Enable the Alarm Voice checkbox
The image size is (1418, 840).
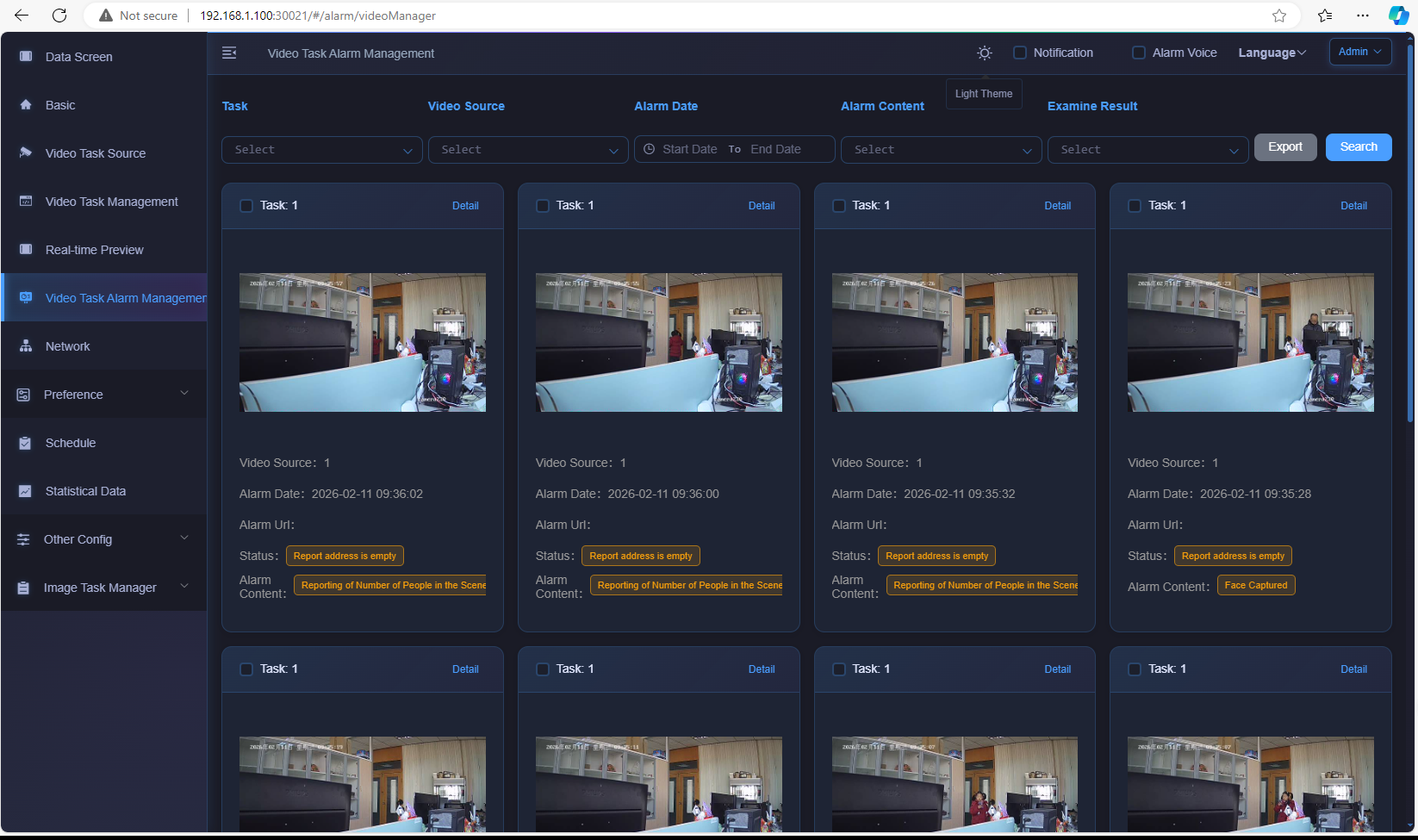1139,53
